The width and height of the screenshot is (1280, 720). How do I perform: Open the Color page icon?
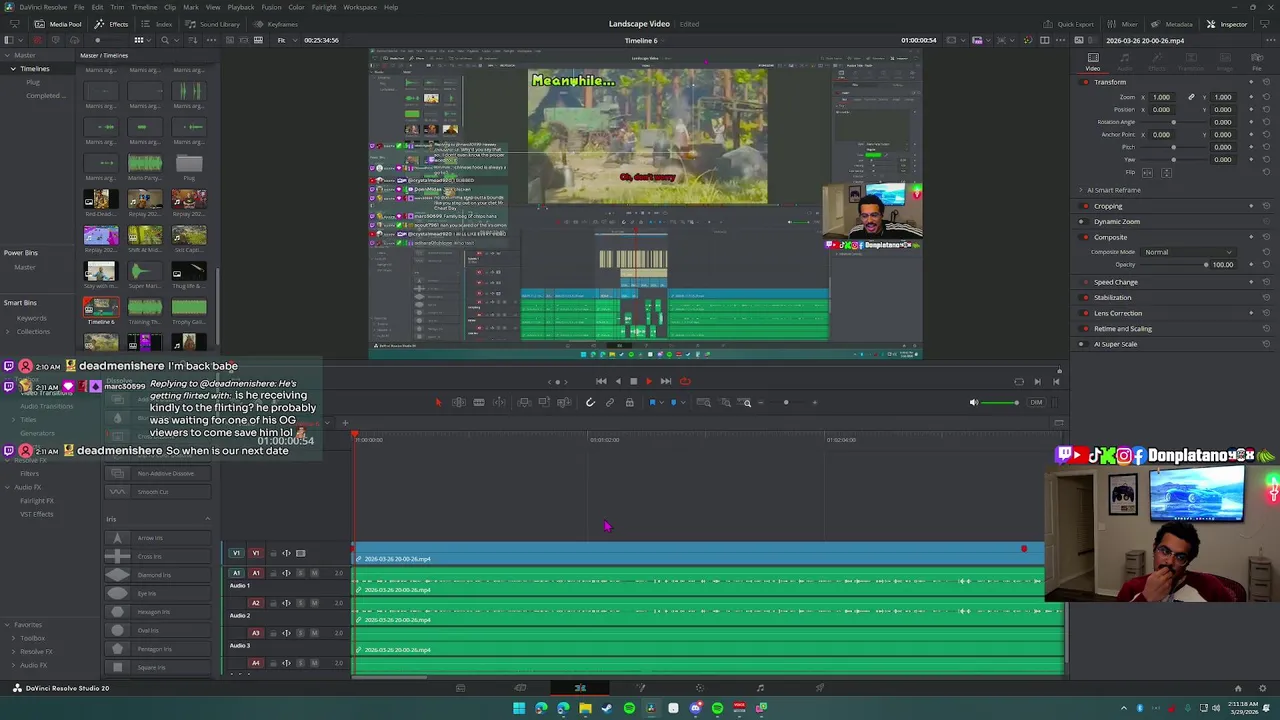[699, 688]
